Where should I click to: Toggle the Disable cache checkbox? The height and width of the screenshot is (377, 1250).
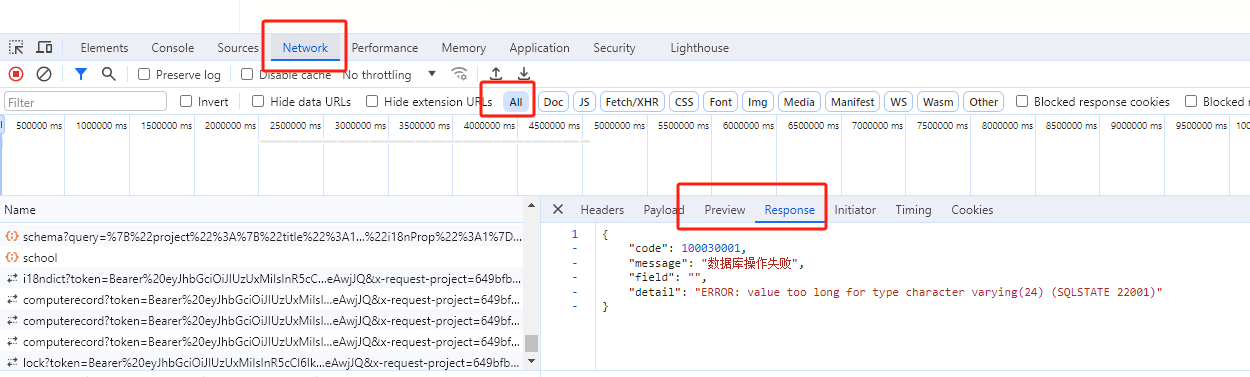point(247,75)
